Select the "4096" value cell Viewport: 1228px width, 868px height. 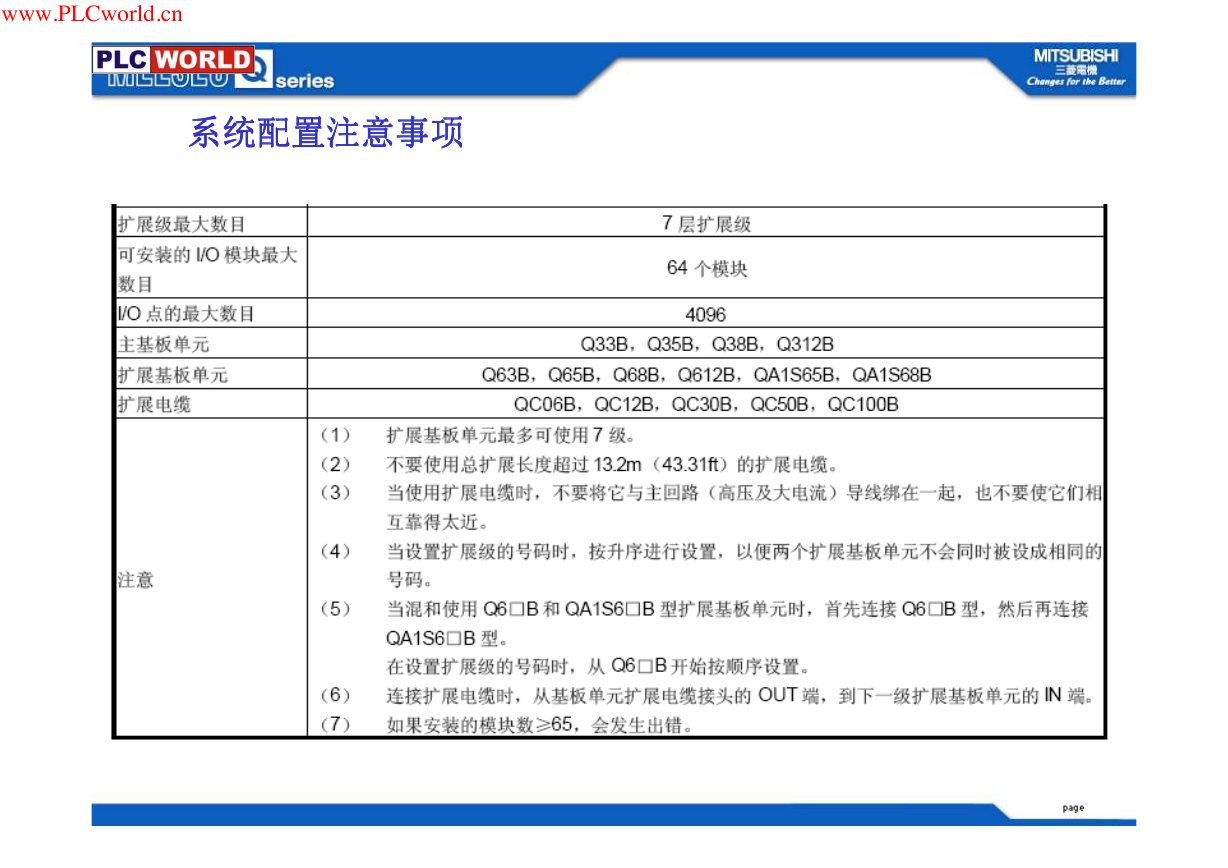coord(706,314)
